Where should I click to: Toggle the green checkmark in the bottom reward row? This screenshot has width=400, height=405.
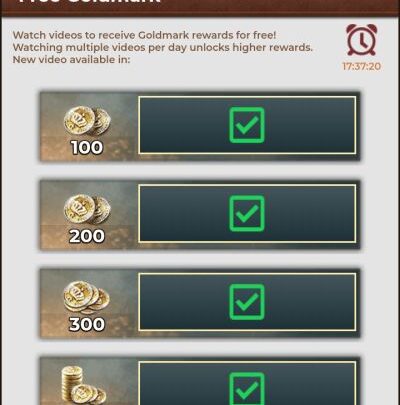(247, 388)
